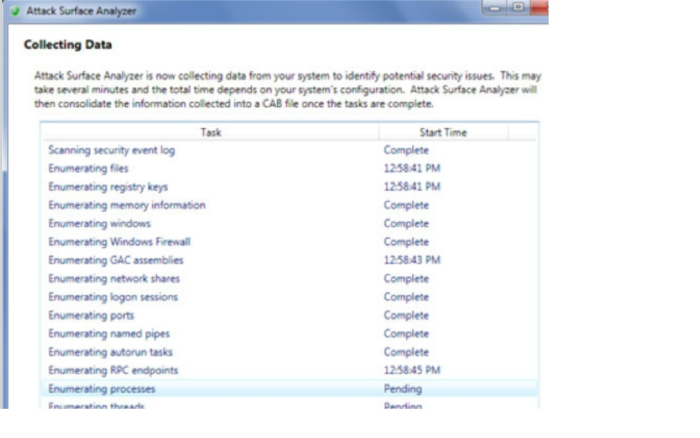Click the Start Time column header
700x438 pixels.
(443, 132)
